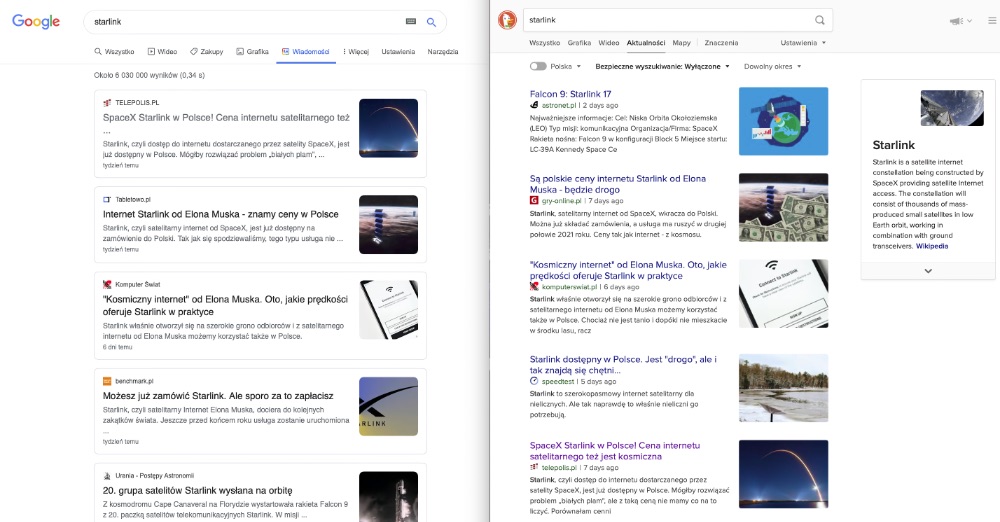Open the Polska region dropdown arrow
The image size is (1000, 522).
tap(579, 67)
